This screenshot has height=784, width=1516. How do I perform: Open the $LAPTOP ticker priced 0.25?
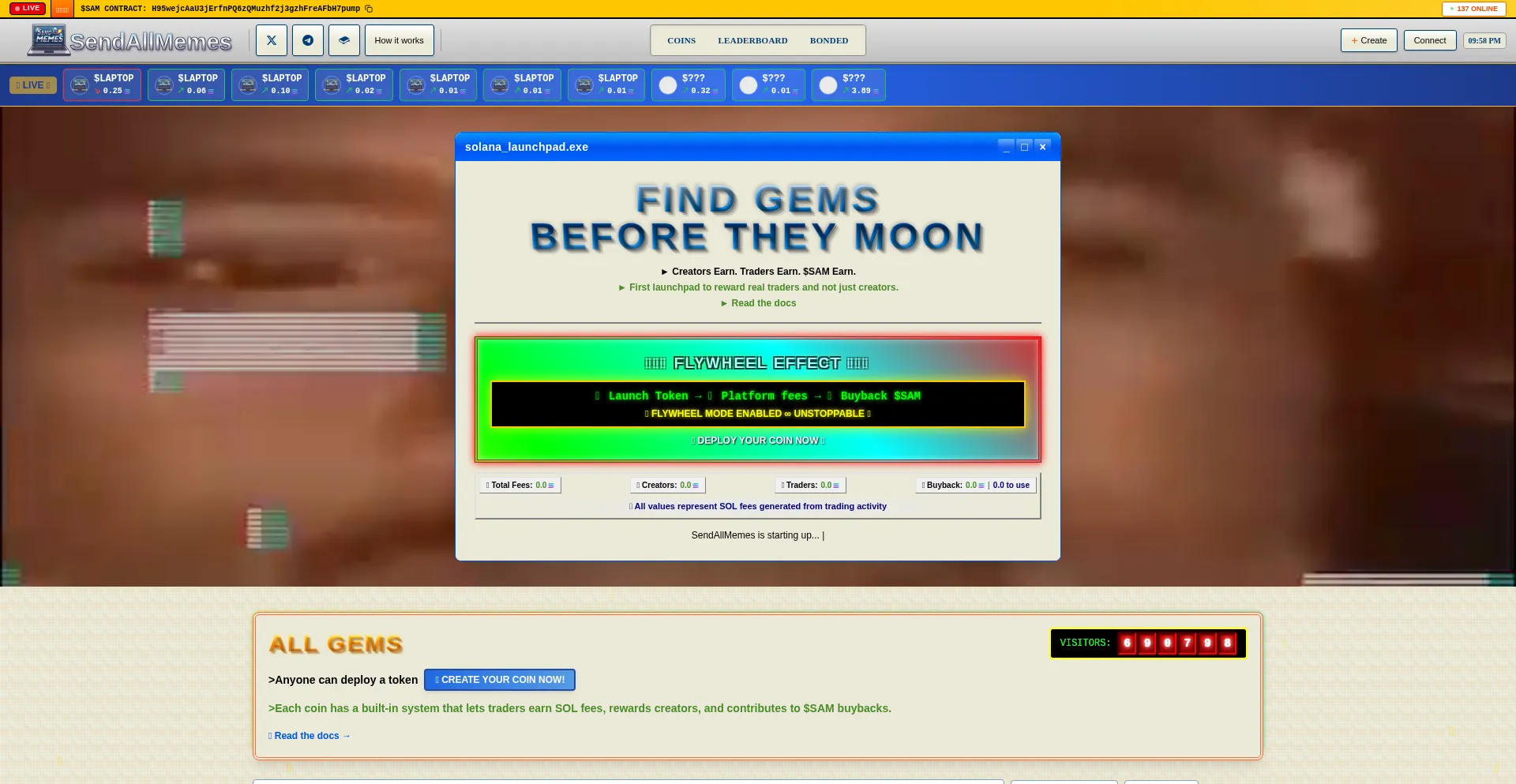point(103,84)
